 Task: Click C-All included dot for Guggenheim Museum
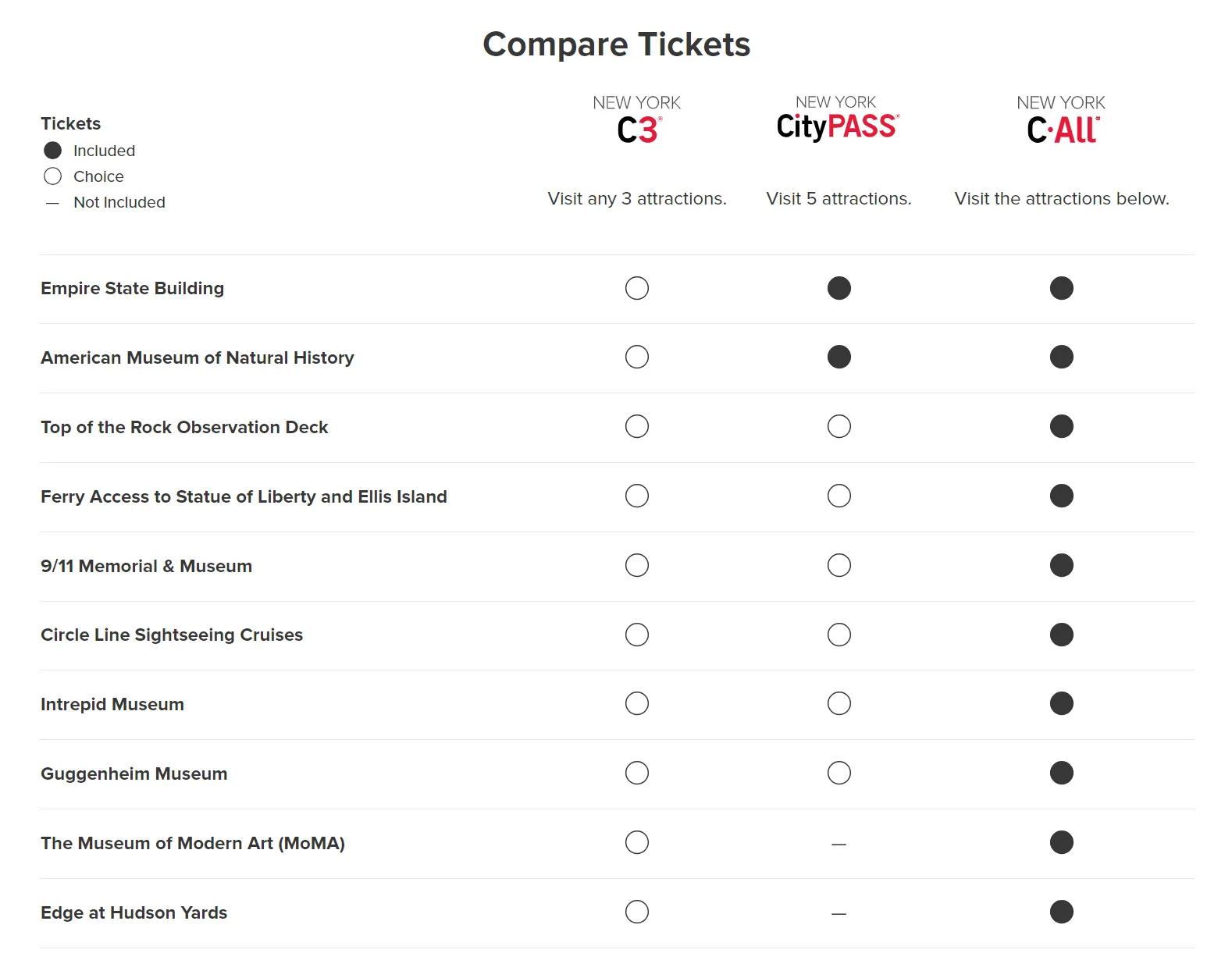[1062, 774]
